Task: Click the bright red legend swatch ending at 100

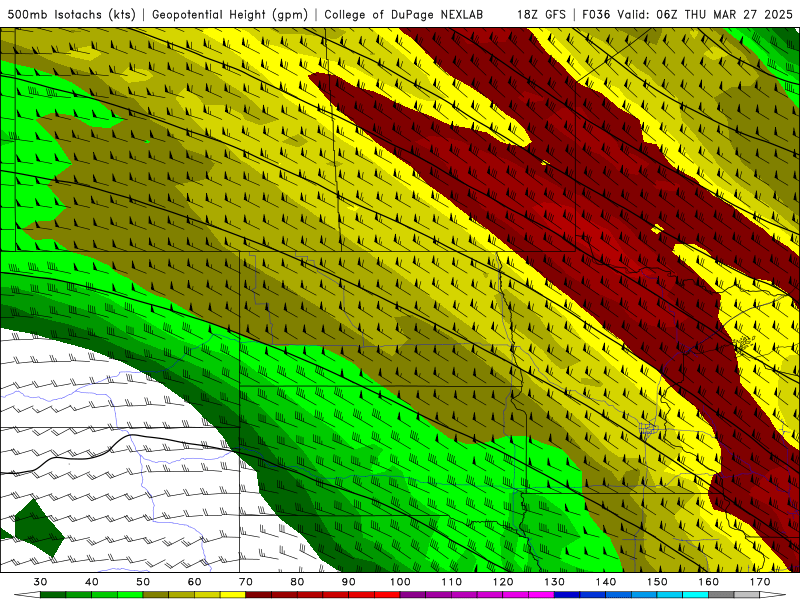Action: pyautogui.click(x=387, y=595)
